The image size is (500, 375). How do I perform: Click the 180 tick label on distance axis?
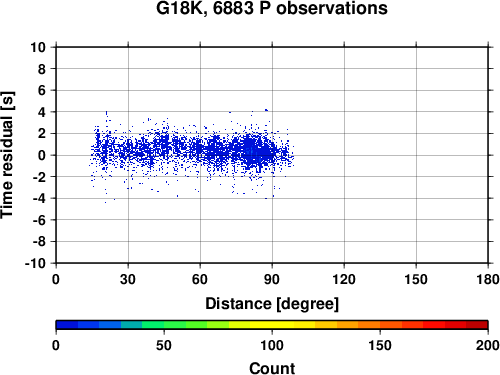(x=488, y=279)
